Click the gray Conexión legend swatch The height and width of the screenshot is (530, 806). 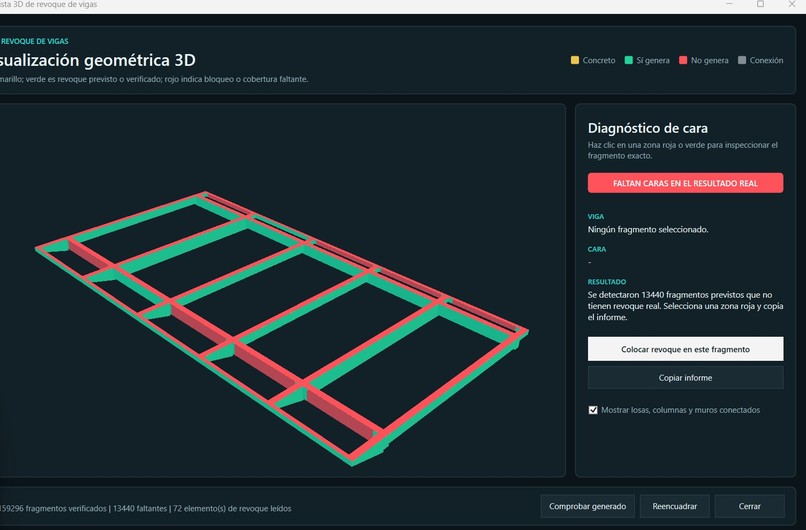tap(742, 60)
